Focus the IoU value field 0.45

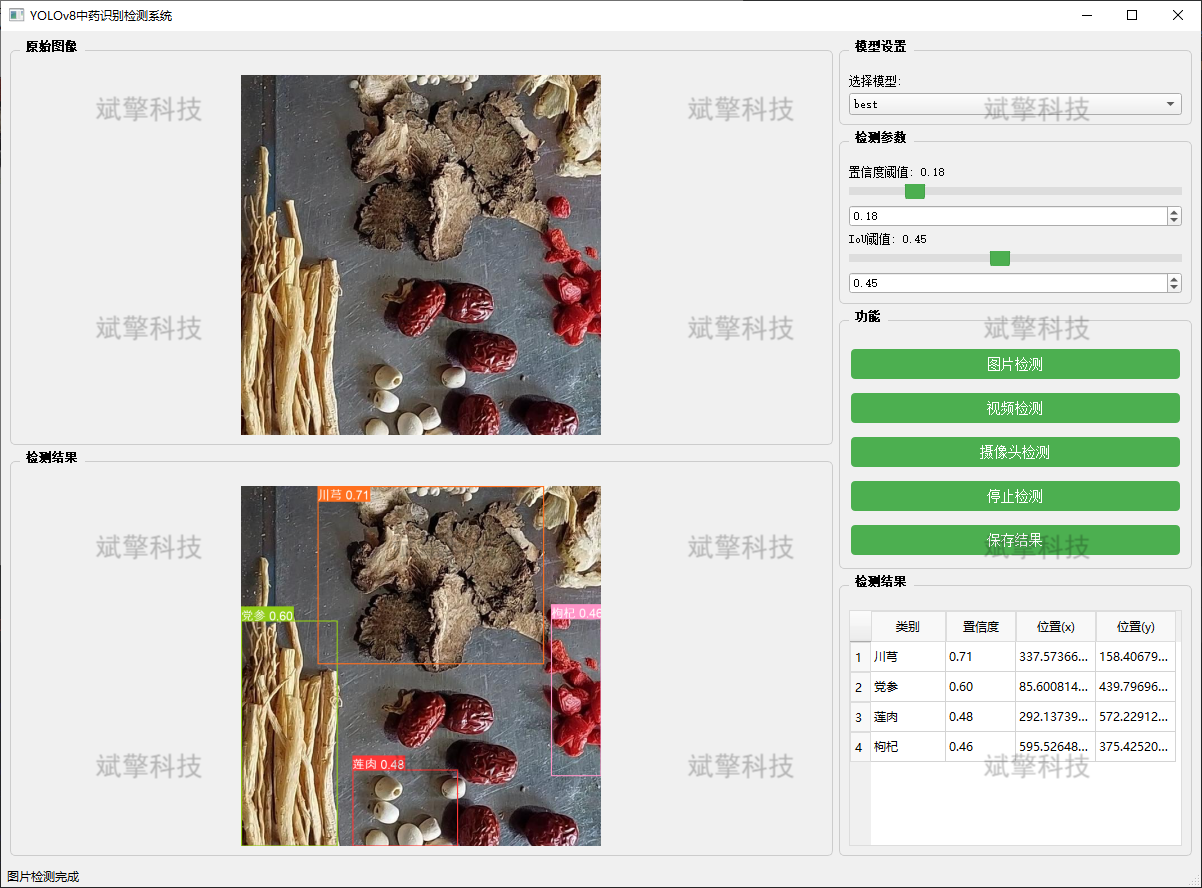(1007, 283)
